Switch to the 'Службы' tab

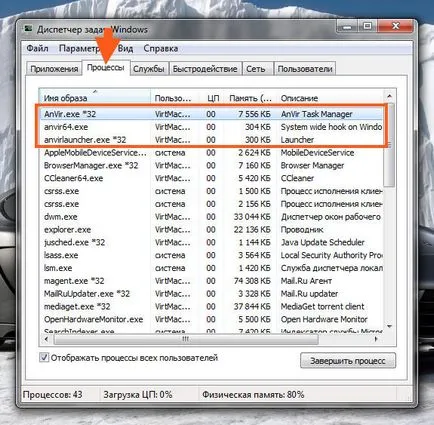[x=149, y=69]
